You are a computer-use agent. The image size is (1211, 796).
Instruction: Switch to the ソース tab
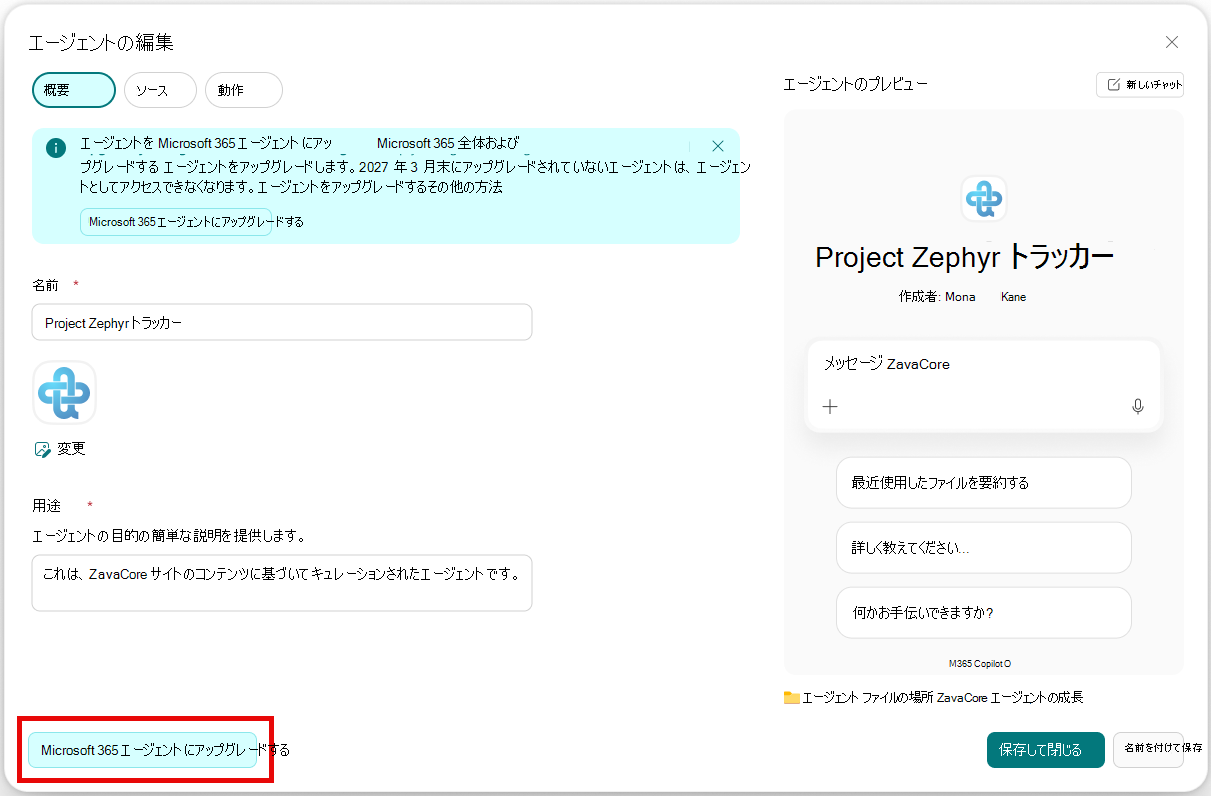pyautogui.click(x=160, y=90)
